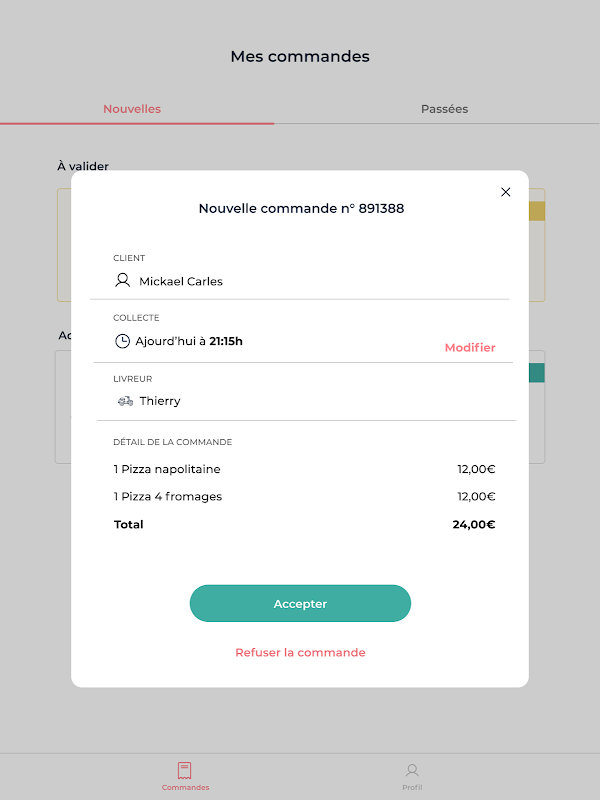Image resolution: width=600 pixels, height=800 pixels.
Task: Select customer name Mickael Carles
Action: point(181,281)
